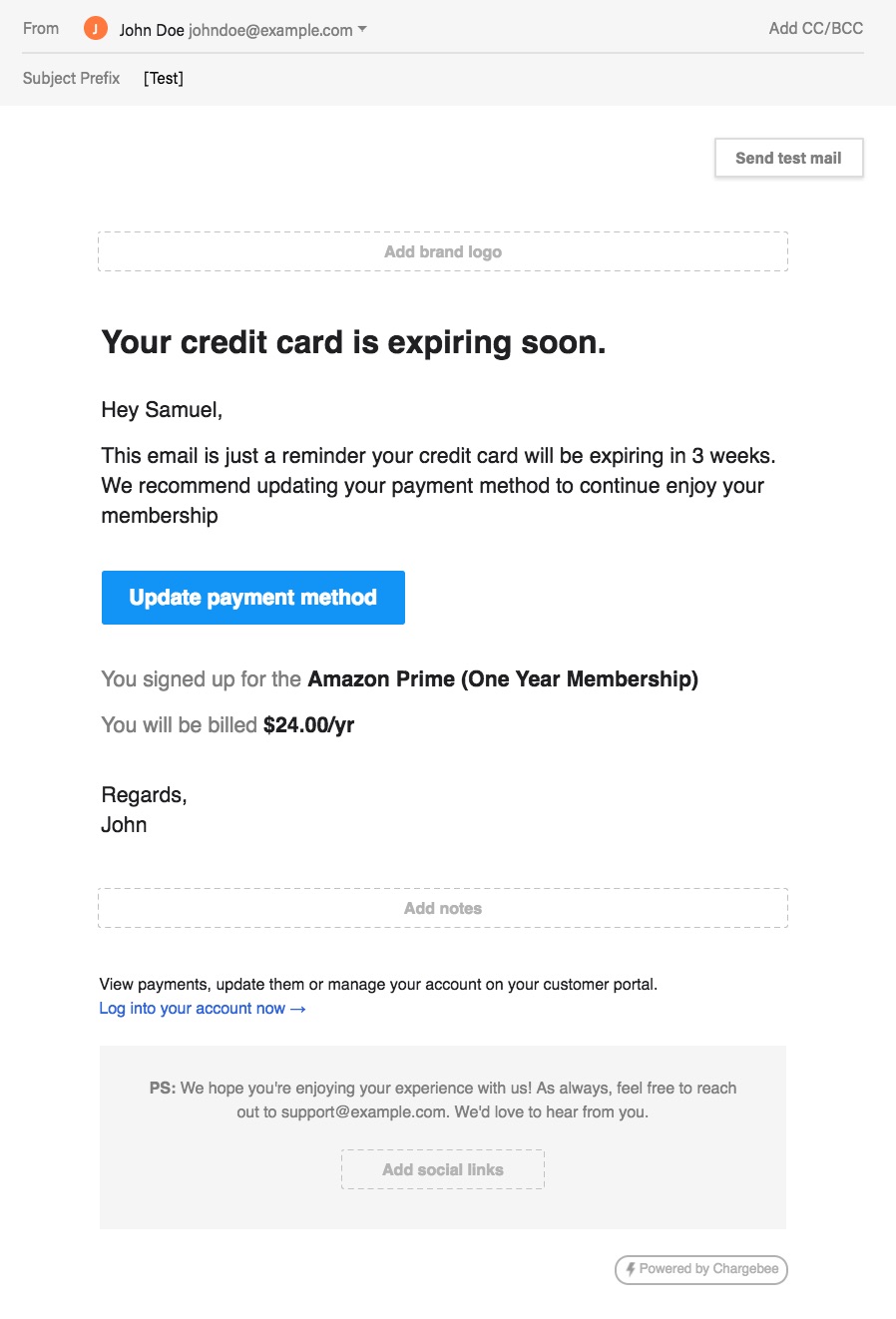
Task: Click the arrow after account login link
Action: click(x=297, y=1009)
